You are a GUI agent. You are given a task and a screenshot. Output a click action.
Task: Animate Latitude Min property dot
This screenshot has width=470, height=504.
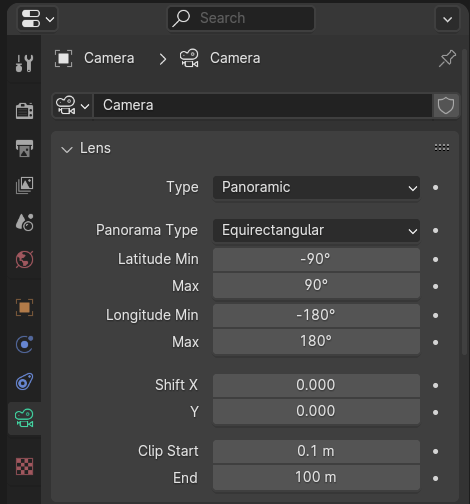point(435,259)
